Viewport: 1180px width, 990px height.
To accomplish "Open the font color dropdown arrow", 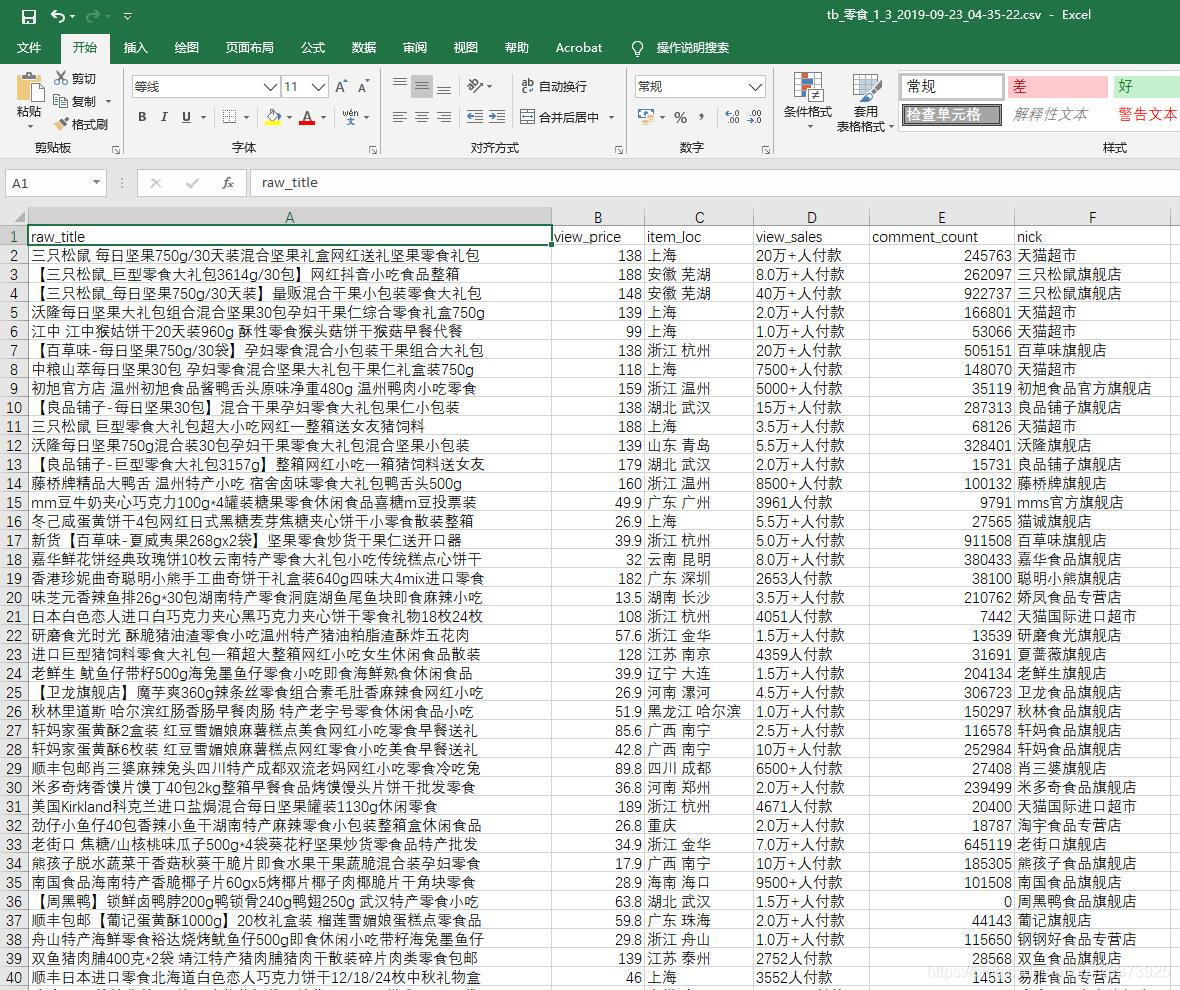I will click(x=324, y=118).
